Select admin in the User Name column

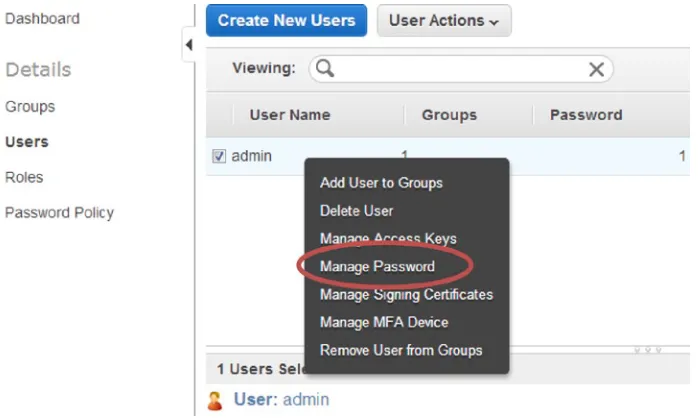pyautogui.click(x=251, y=156)
